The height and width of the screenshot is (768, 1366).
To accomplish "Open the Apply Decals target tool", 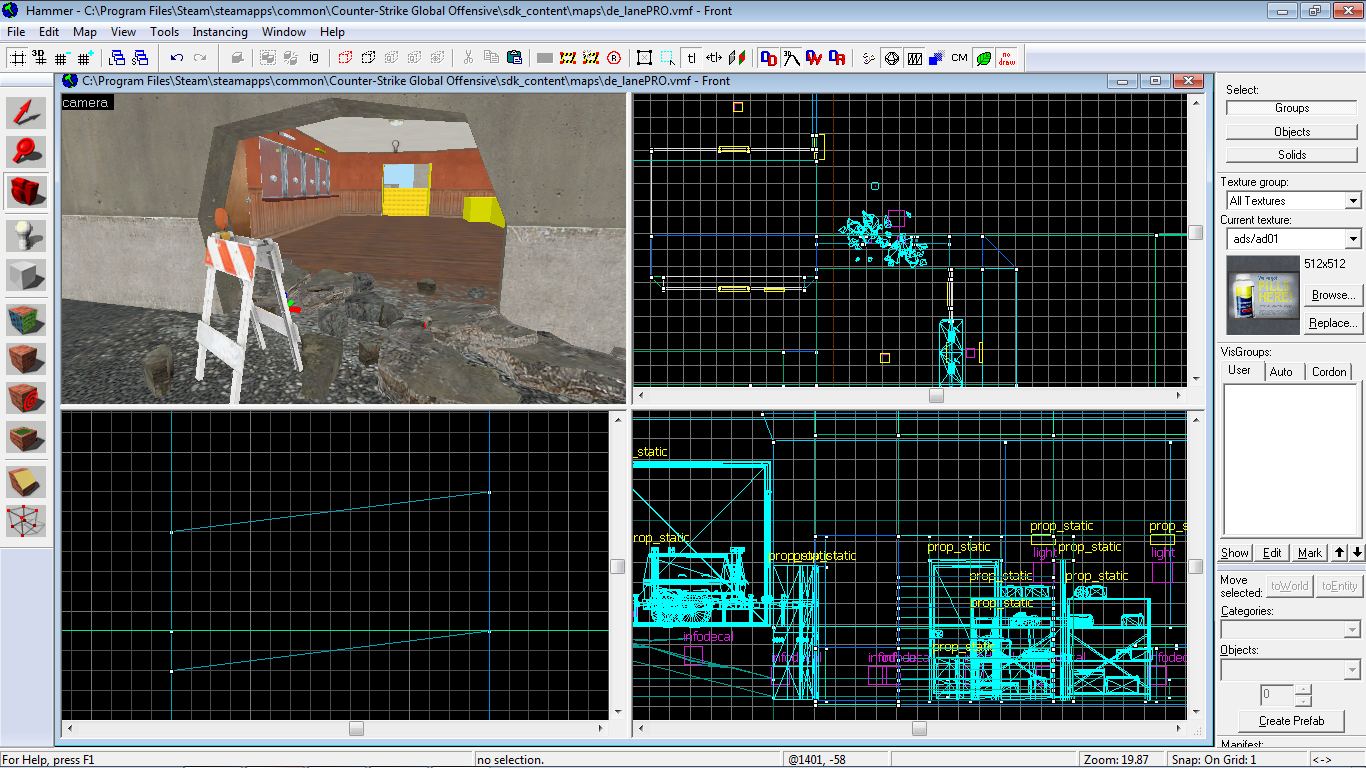I will coord(27,398).
